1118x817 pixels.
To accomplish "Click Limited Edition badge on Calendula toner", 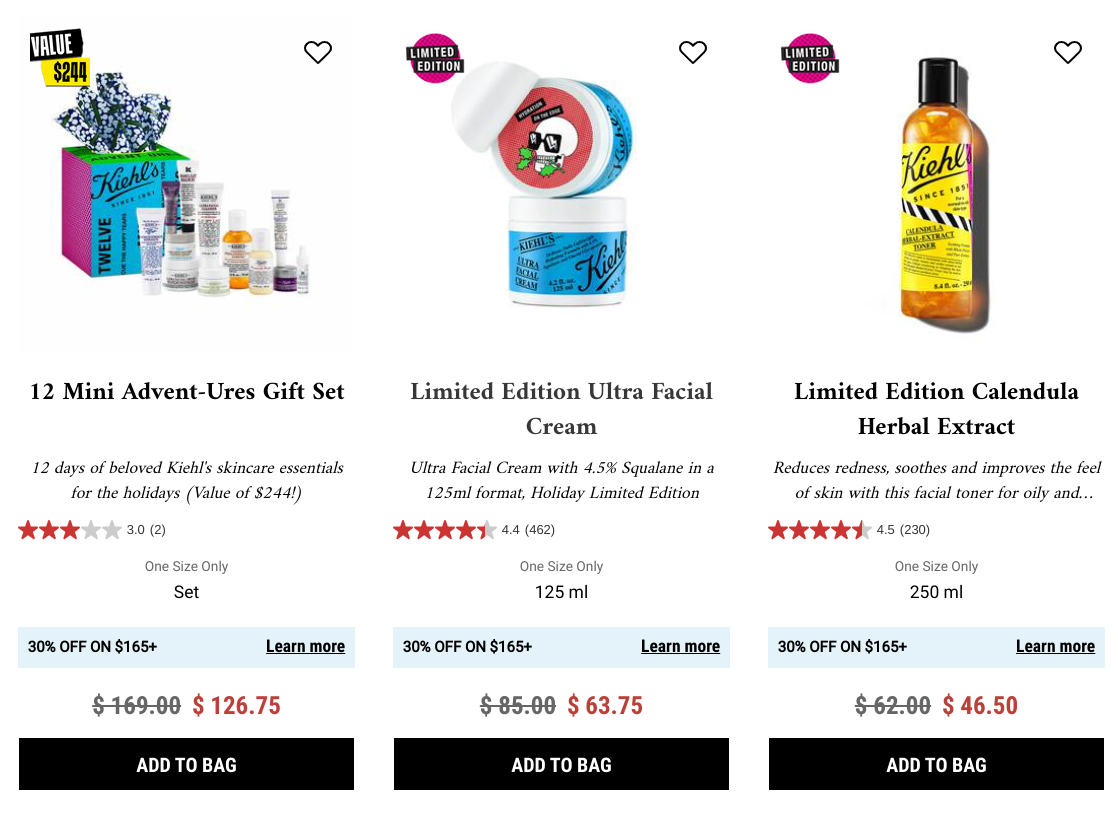I will click(x=809, y=58).
